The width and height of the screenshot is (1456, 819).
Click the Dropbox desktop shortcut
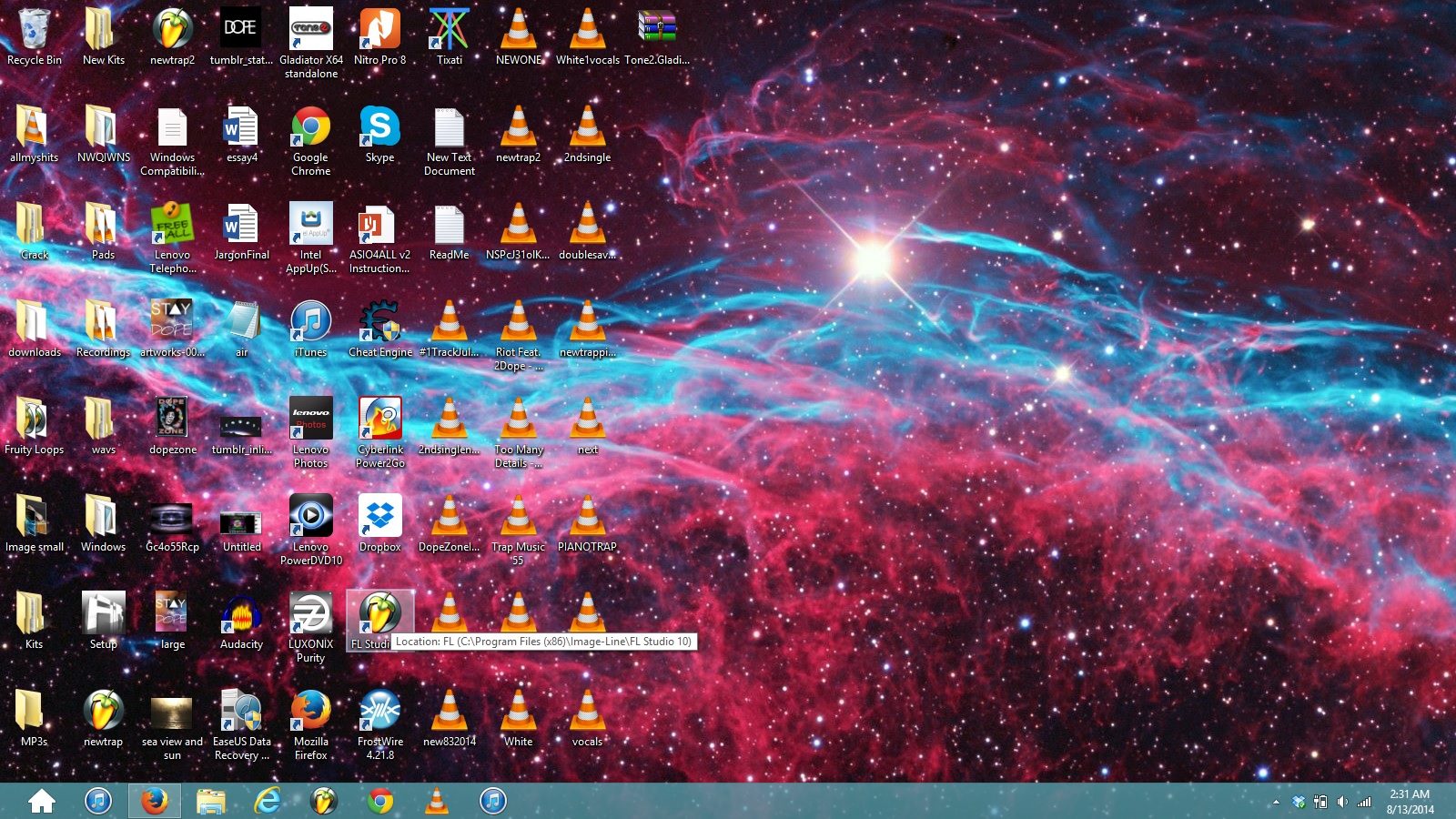click(379, 518)
